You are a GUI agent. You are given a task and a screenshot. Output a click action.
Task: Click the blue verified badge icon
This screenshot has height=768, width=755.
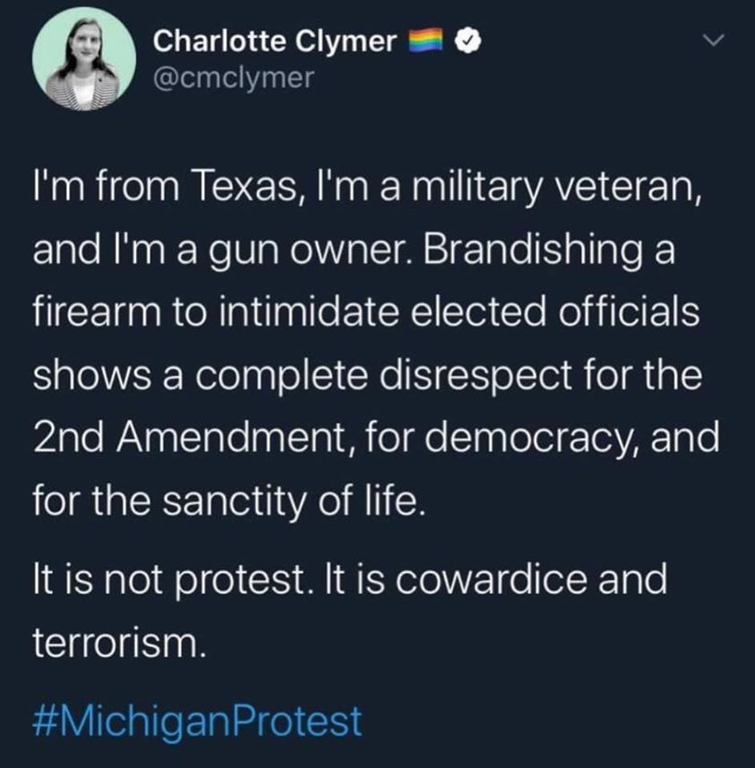(x=468, y=41)
